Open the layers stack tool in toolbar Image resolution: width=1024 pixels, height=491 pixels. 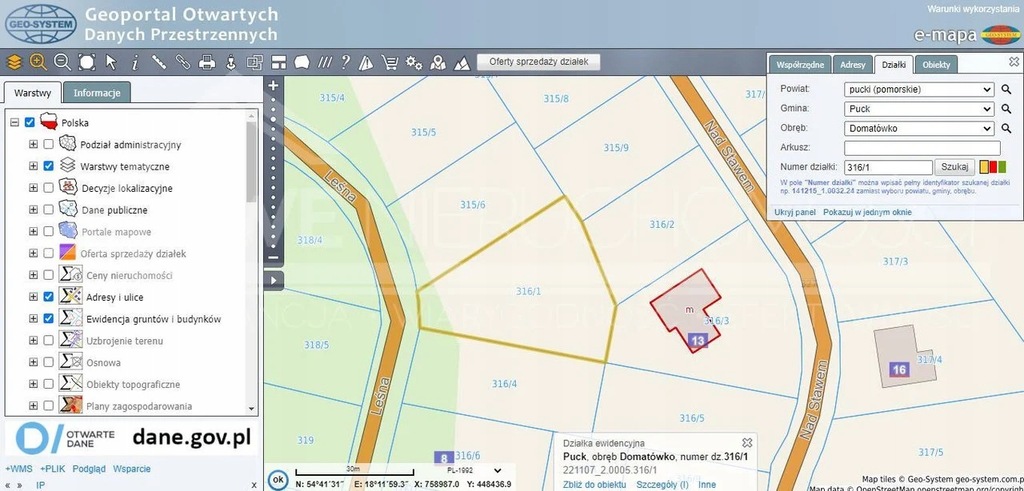pyautogui.click(x=14, y=63)
